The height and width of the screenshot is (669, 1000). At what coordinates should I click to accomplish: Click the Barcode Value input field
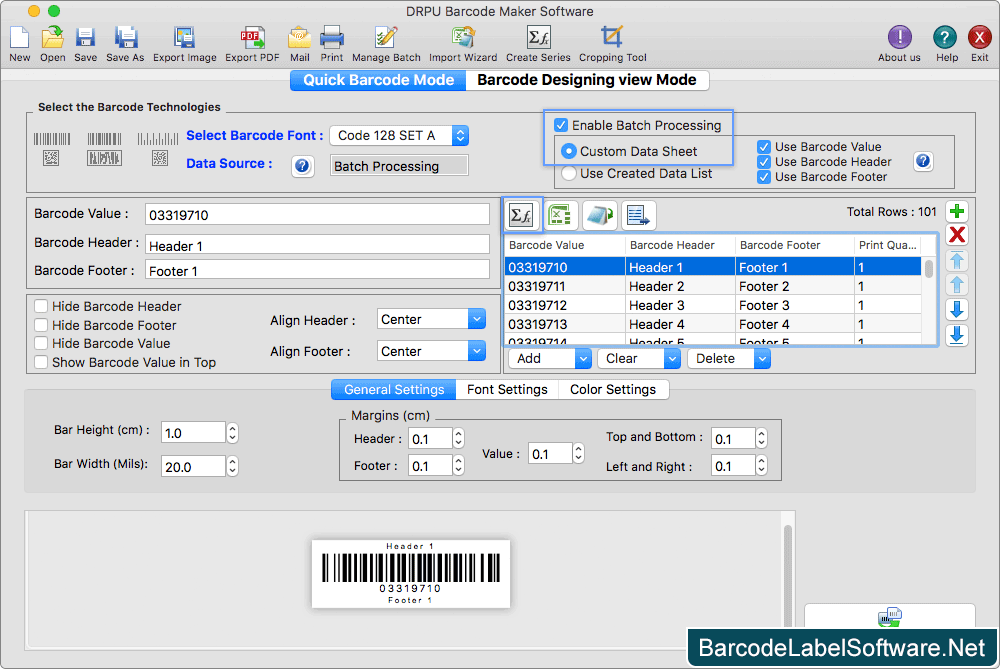318,215
